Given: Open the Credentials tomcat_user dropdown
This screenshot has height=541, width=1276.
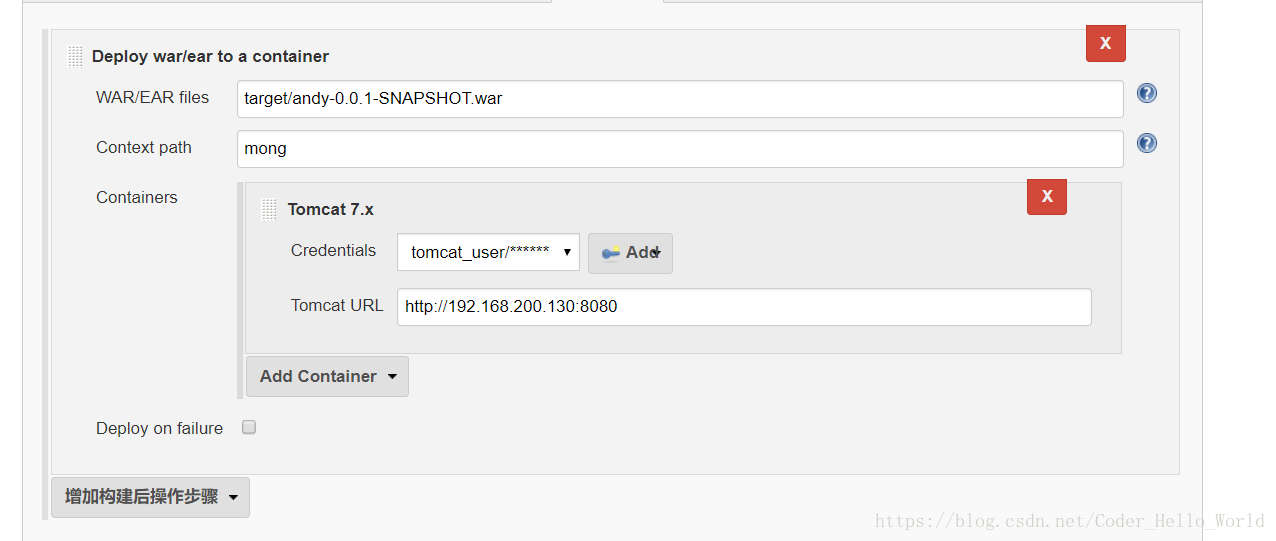Looking at the screenshot, I should pyautogui.click(x=488, y=252).
